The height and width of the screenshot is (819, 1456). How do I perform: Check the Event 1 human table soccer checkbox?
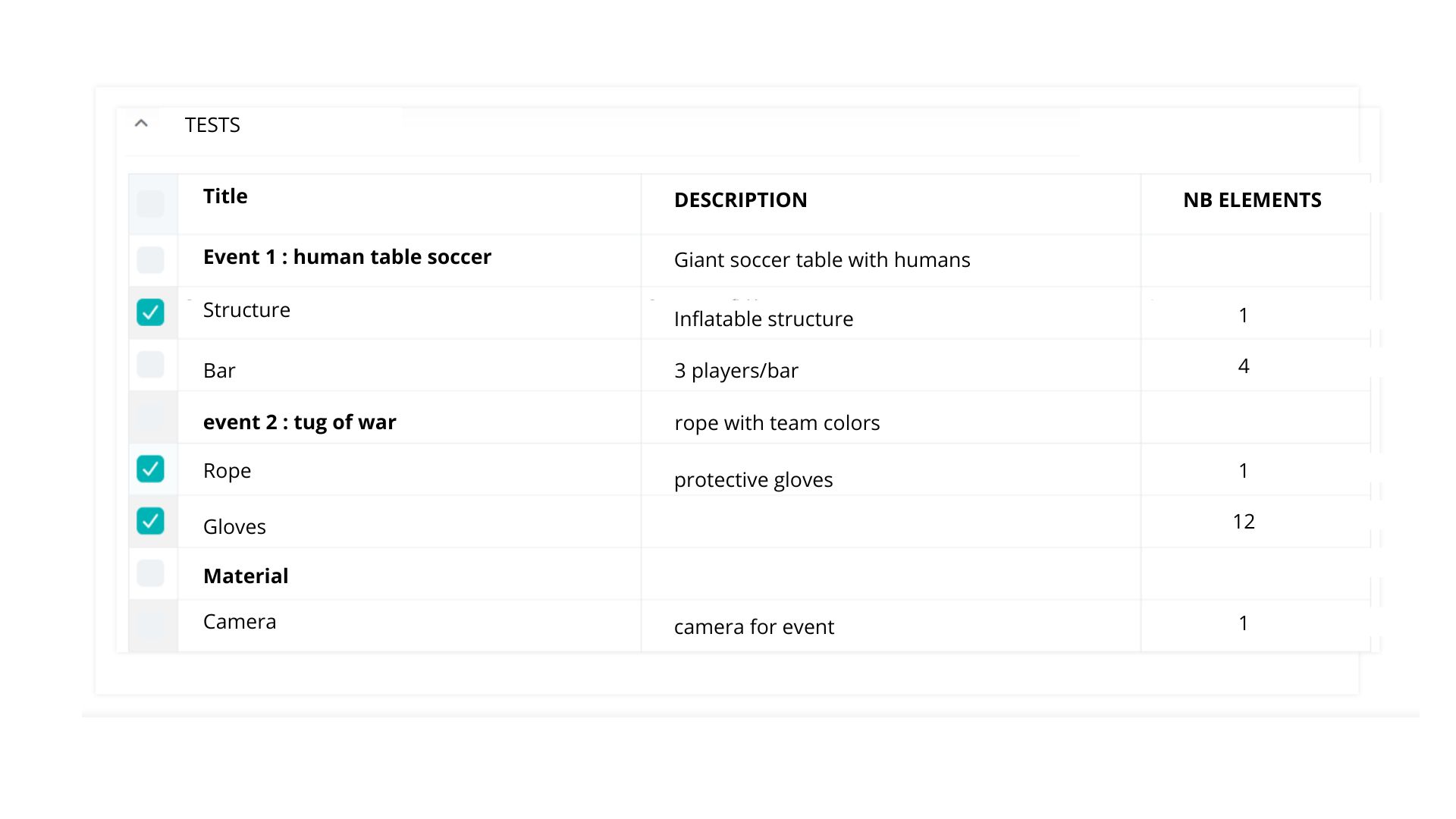click(x=150, y=260)
